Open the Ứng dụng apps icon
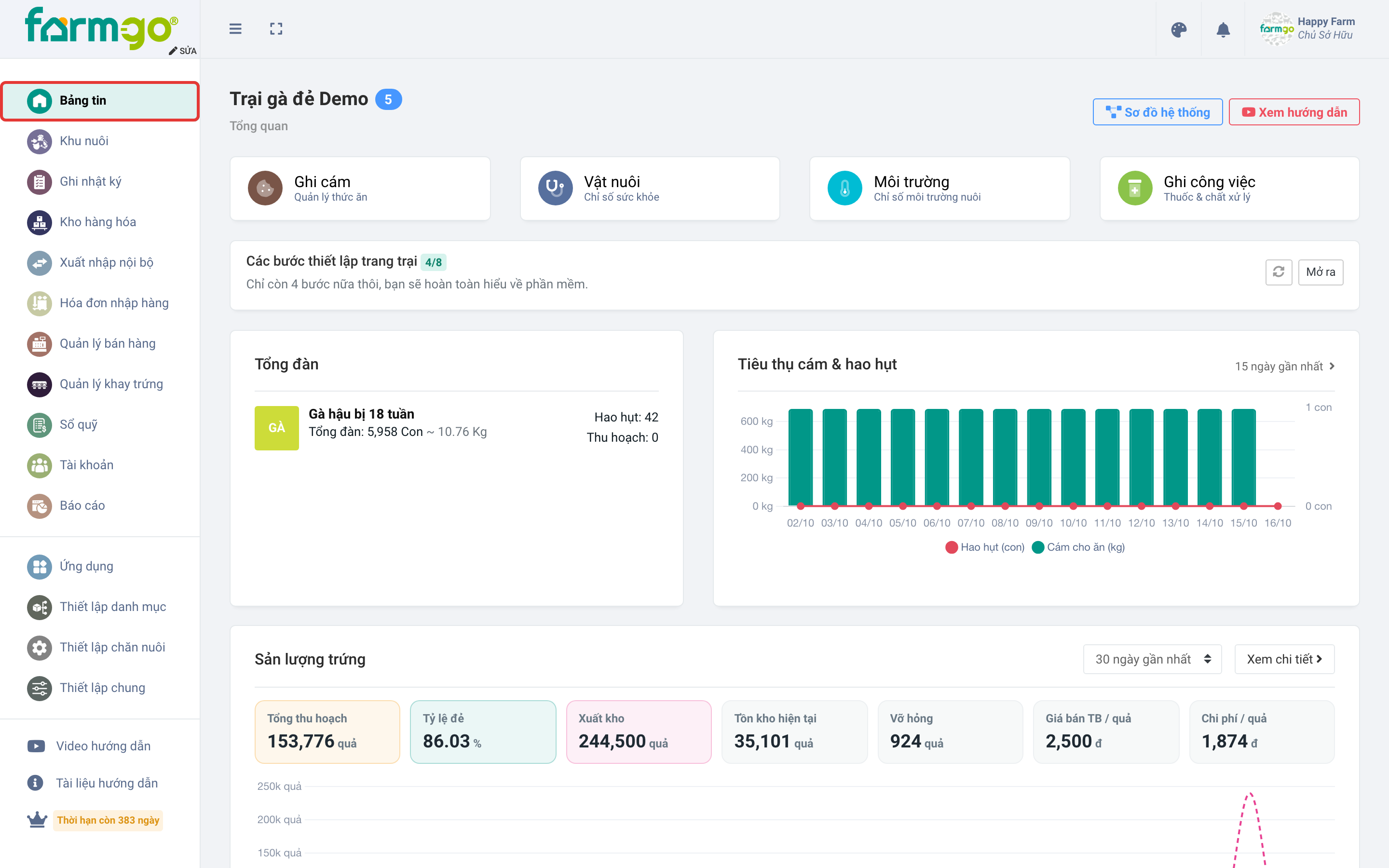Image resolution: width=1389 pixels, height=868 pixels. (x=39, y=566)
